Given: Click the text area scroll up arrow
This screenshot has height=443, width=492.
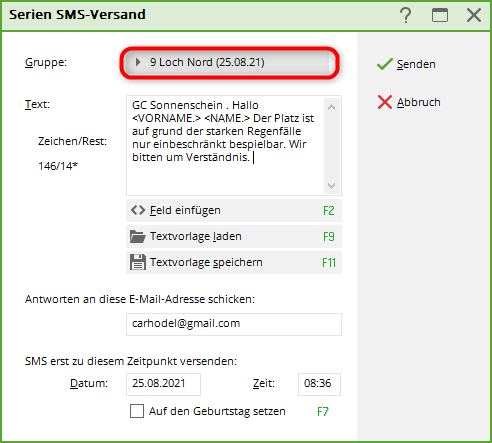Looking at the screenshot, I should click(331, 107).
